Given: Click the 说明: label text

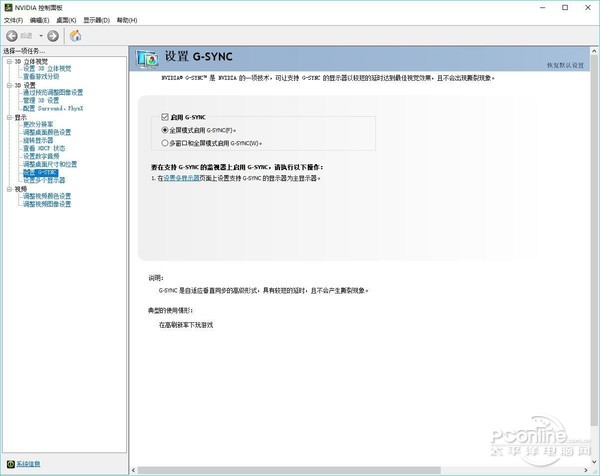Looking at the screenshot, I should tap(156, 278).
